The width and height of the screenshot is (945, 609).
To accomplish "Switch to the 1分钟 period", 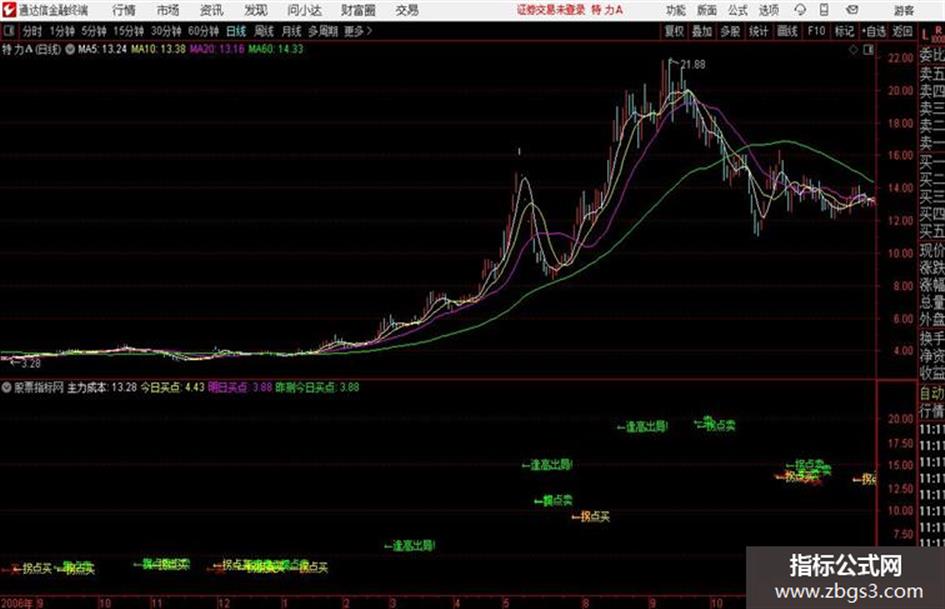I will (x=61, y=31).
